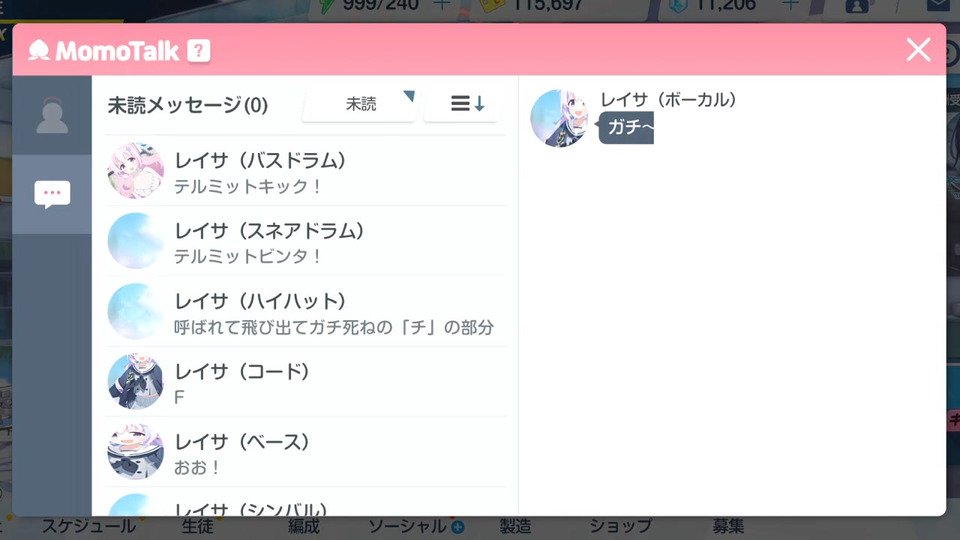Open the スケジュール menu at bottom
960x540 pixels.
pos(89,527)
